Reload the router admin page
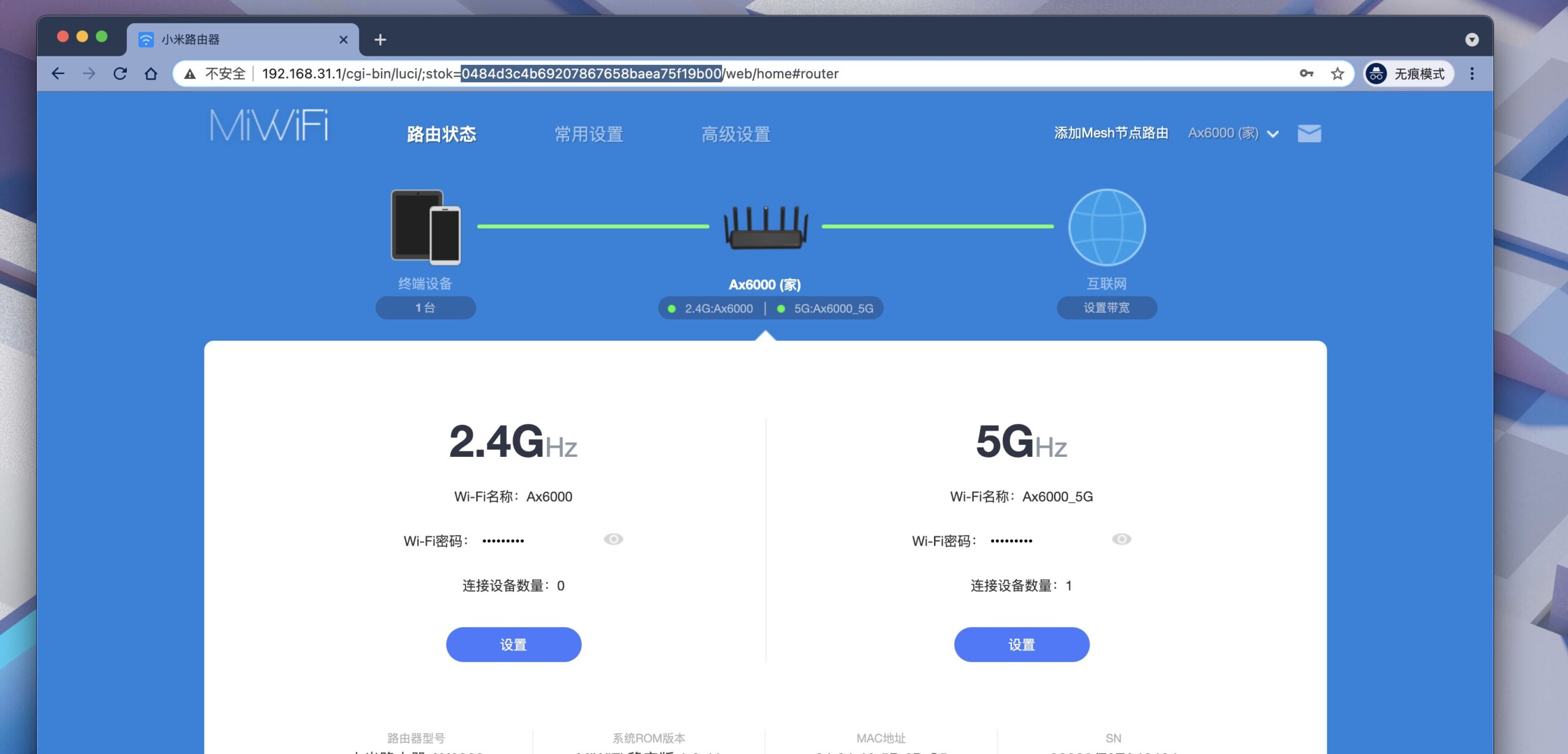This screenshot has width=1568, height=754. (x=120, y=74)
